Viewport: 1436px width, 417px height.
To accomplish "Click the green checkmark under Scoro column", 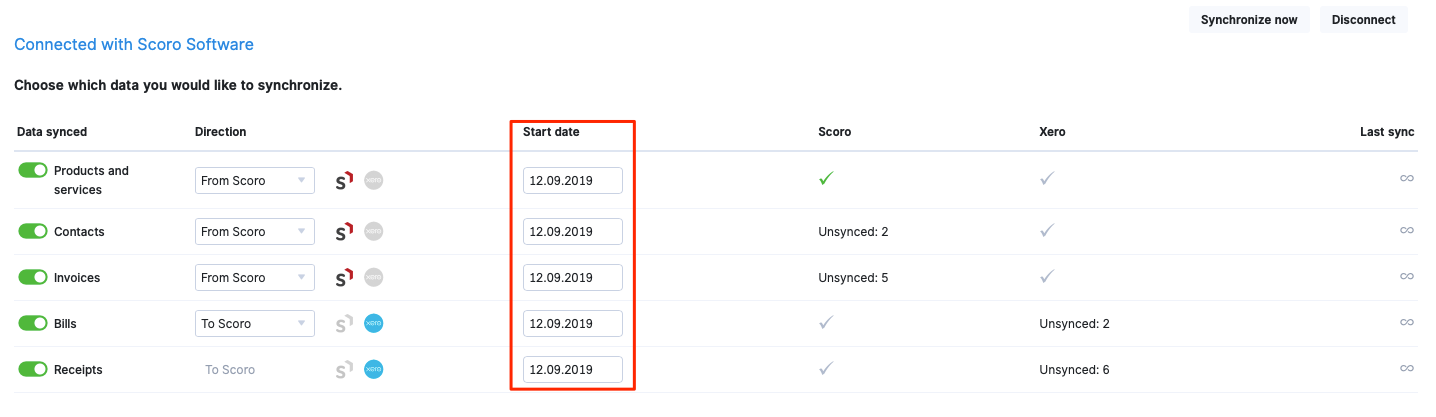I will [826, 180].
